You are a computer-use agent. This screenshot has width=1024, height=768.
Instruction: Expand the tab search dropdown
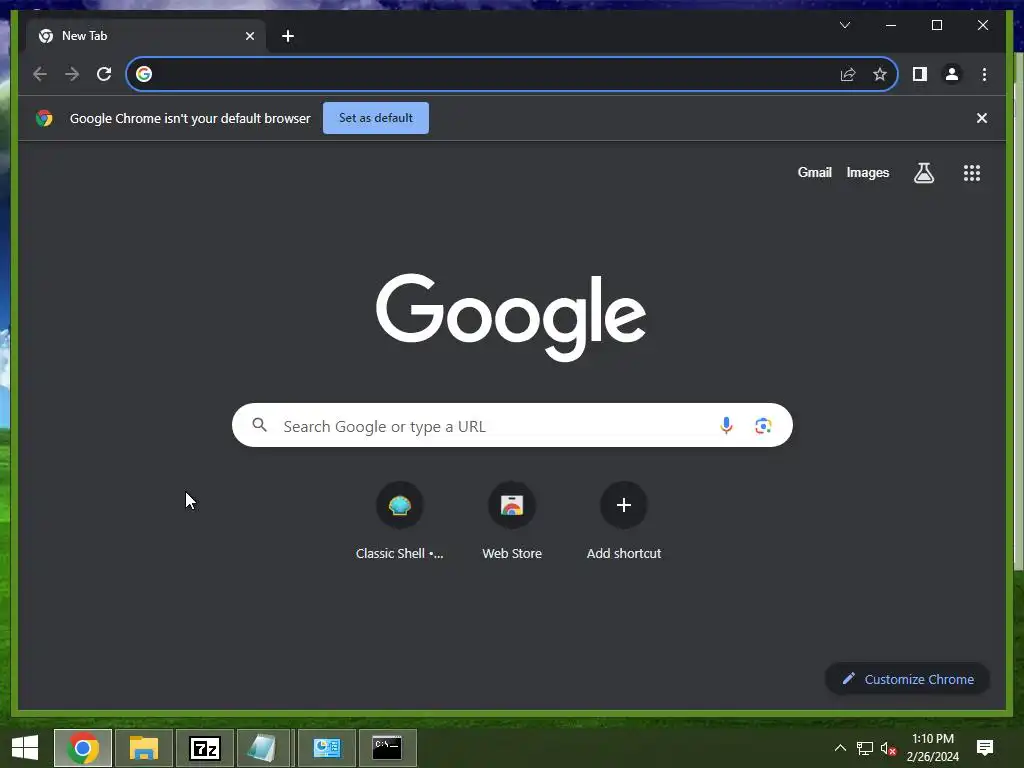(844, 25)
